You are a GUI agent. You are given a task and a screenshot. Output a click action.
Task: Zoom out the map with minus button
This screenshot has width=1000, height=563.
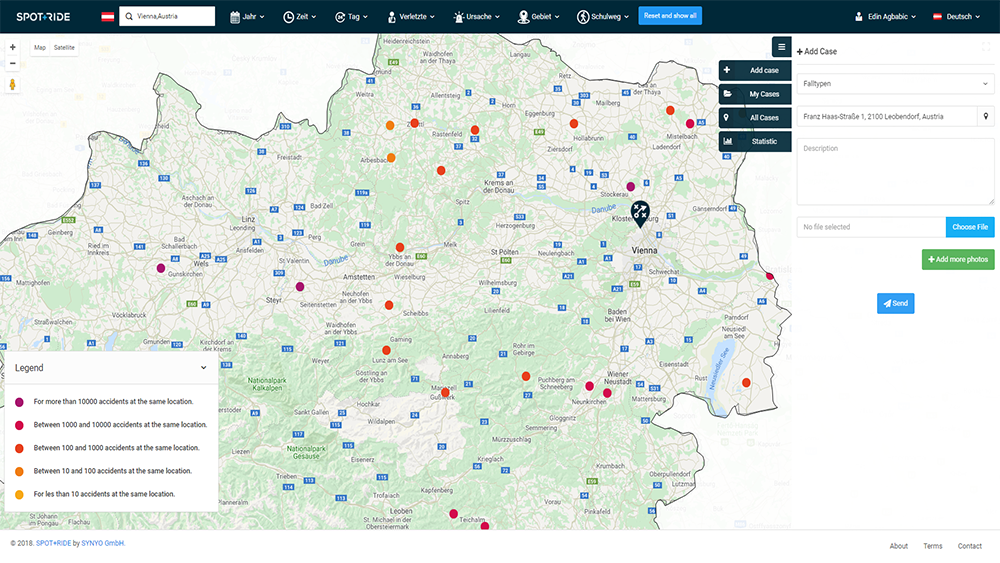pos(12,63)
